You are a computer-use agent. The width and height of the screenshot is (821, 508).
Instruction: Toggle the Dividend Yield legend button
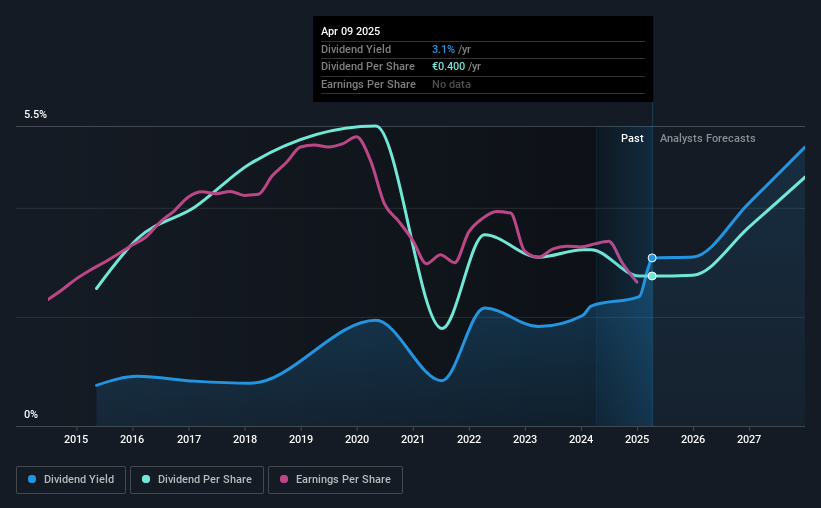(71, 480)
